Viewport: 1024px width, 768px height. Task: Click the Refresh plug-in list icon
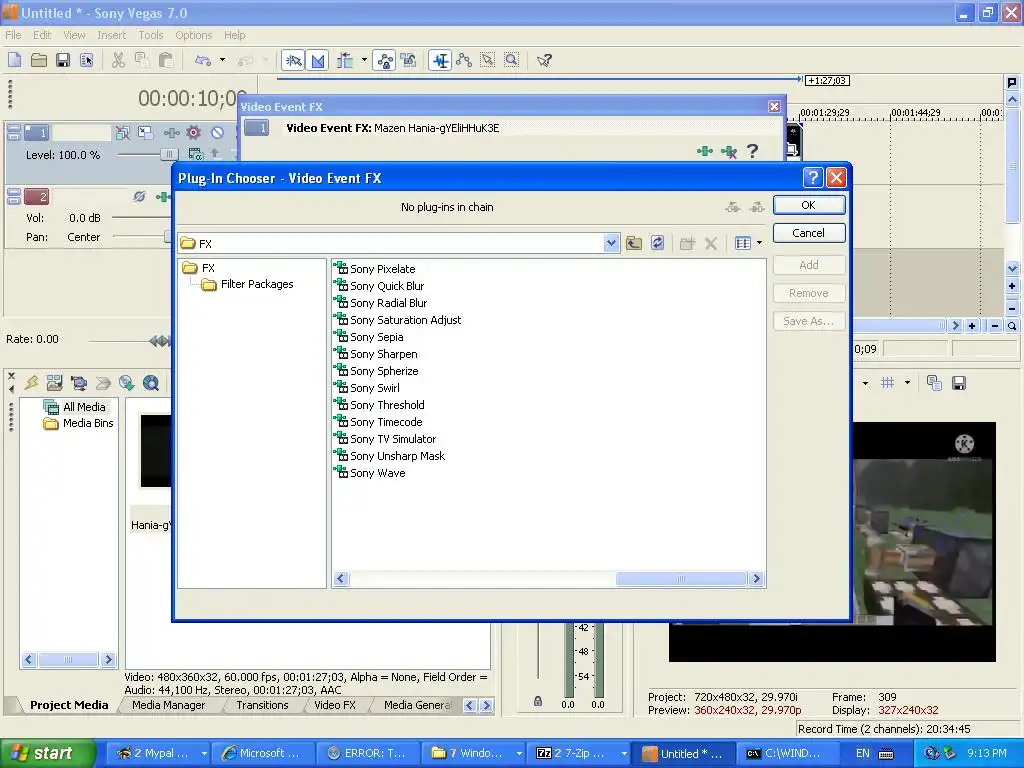pos(658,244)
